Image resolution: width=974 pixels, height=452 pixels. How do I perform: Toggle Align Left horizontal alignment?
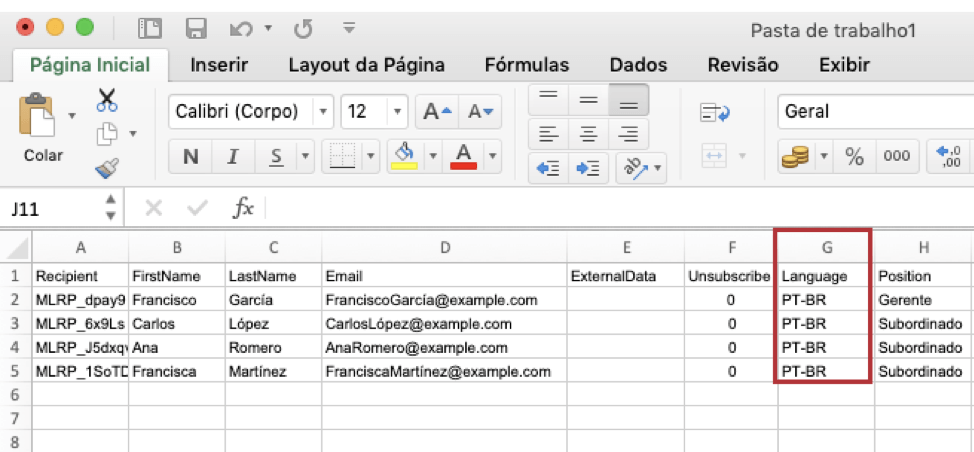point(548,133)
